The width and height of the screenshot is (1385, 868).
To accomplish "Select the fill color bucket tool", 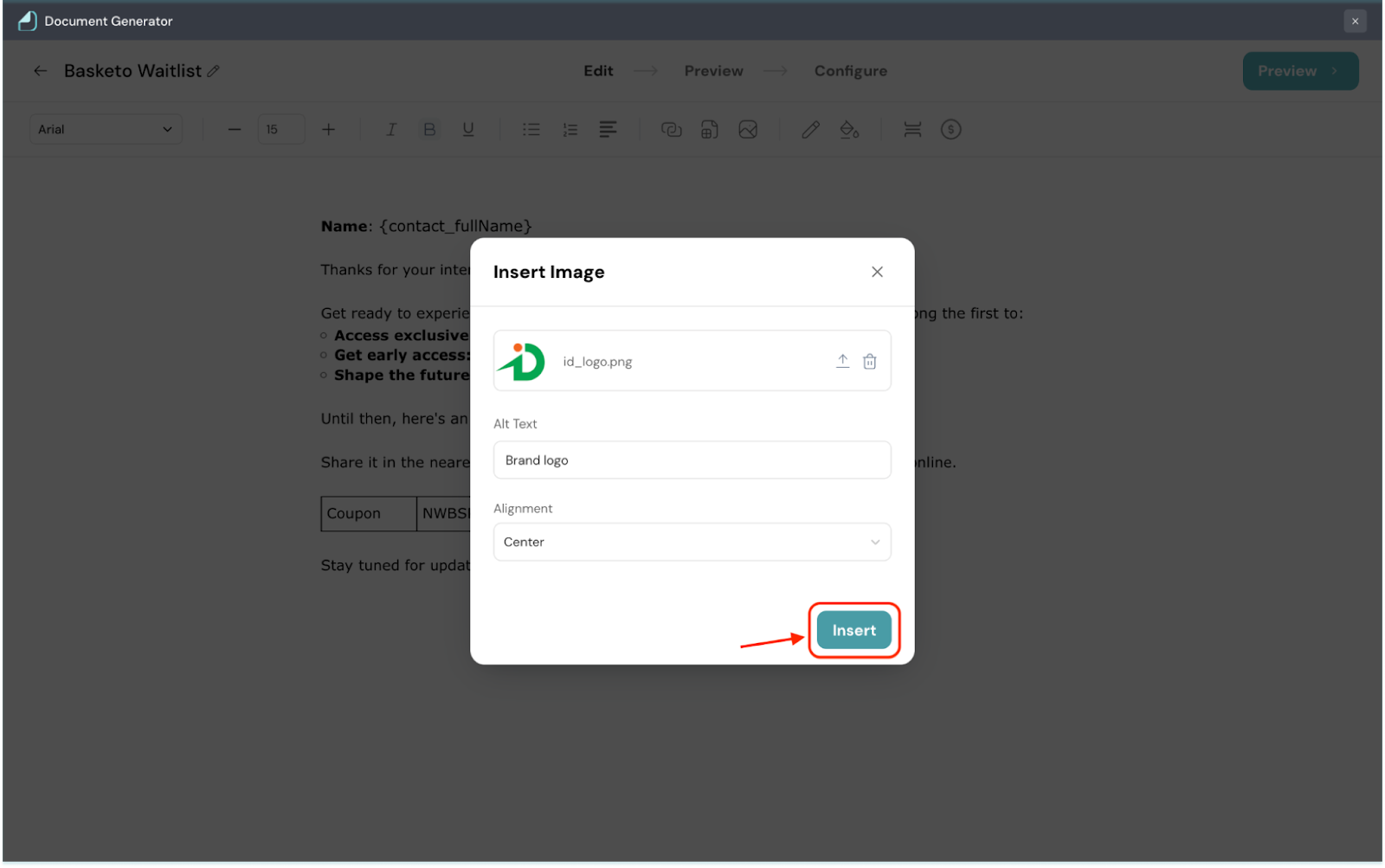I will pos(849,130).
